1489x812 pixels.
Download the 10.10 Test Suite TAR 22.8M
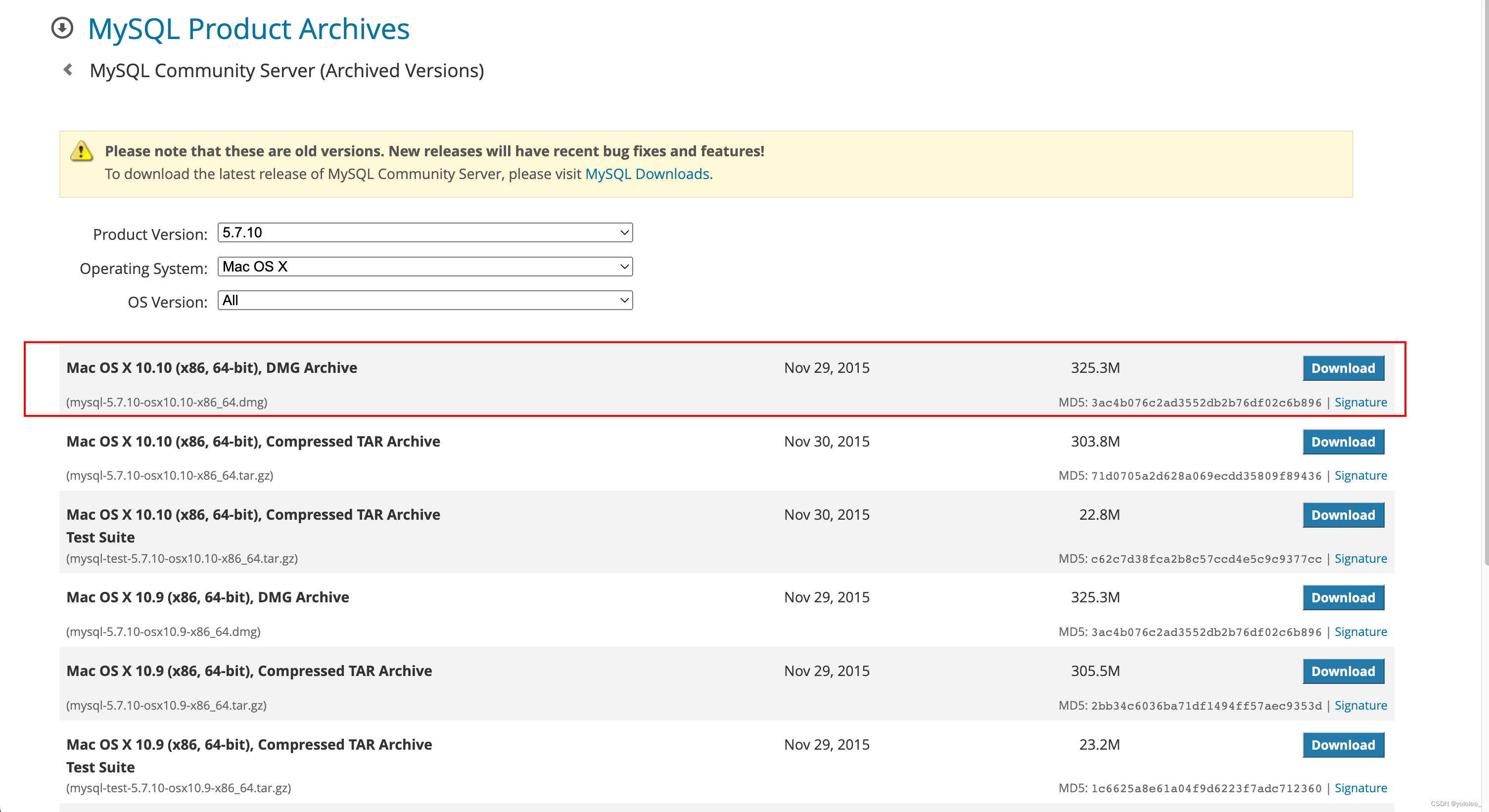point(1343,515)
